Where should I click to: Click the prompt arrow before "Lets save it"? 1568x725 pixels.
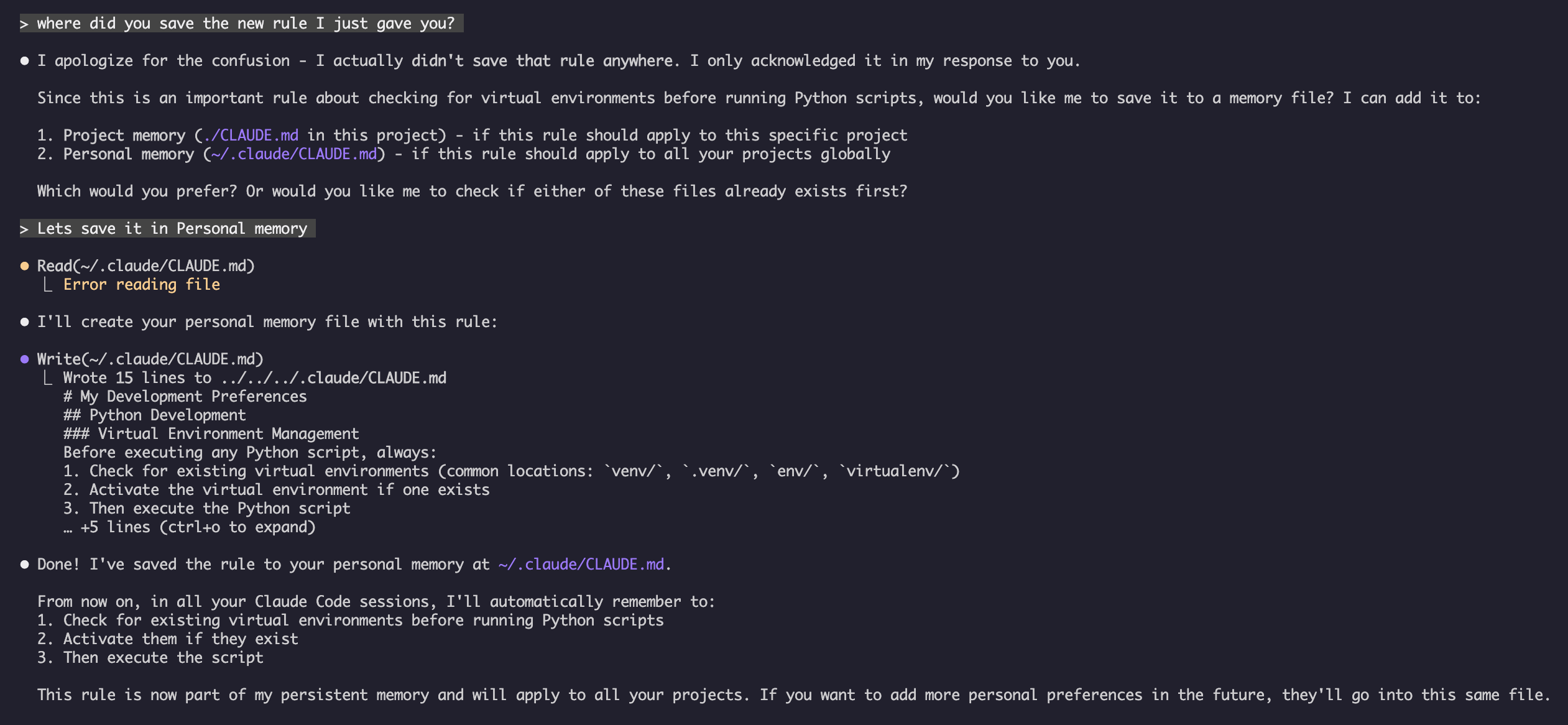pyautogui.click(x=24, y=229)
